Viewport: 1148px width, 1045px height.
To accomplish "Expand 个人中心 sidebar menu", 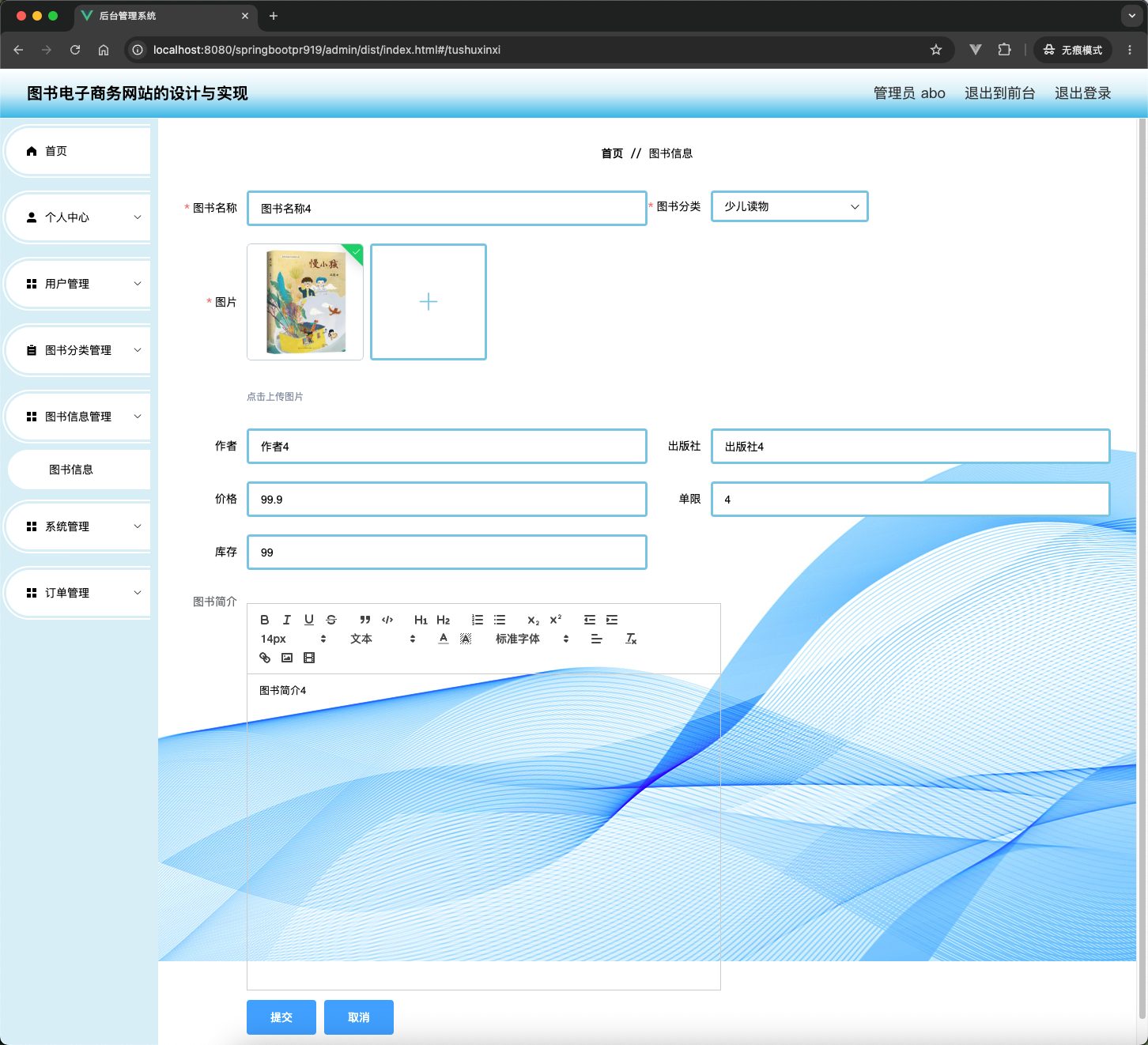I will coord(77,217).
